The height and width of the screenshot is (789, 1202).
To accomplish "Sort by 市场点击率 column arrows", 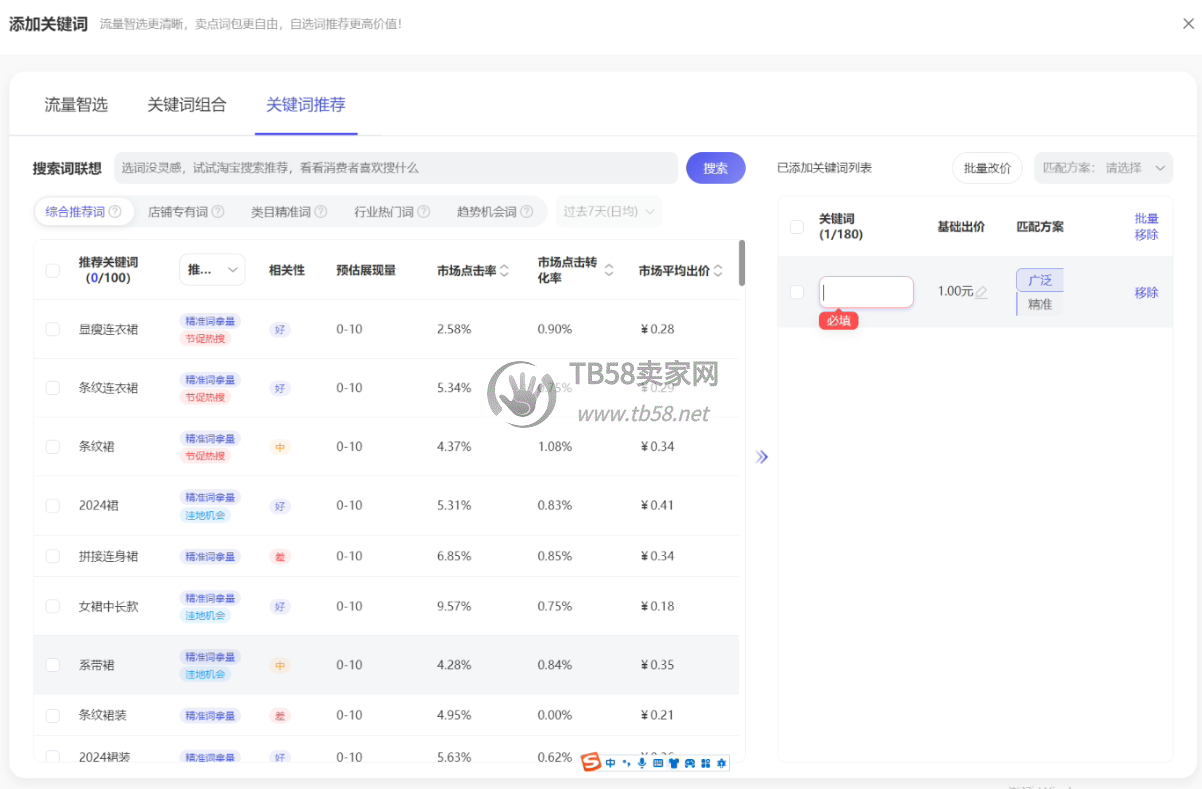I will click(504, 270).
